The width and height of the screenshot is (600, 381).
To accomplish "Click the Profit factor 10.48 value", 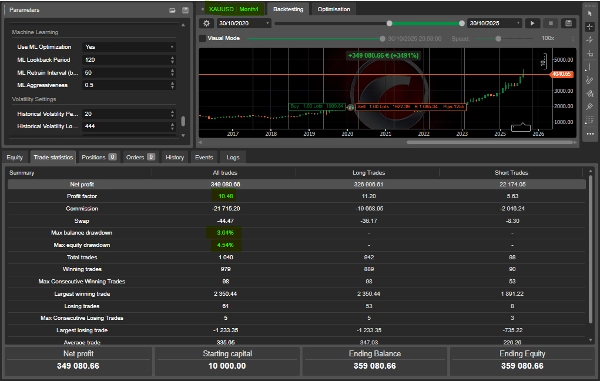I will [x=225, y=196].
